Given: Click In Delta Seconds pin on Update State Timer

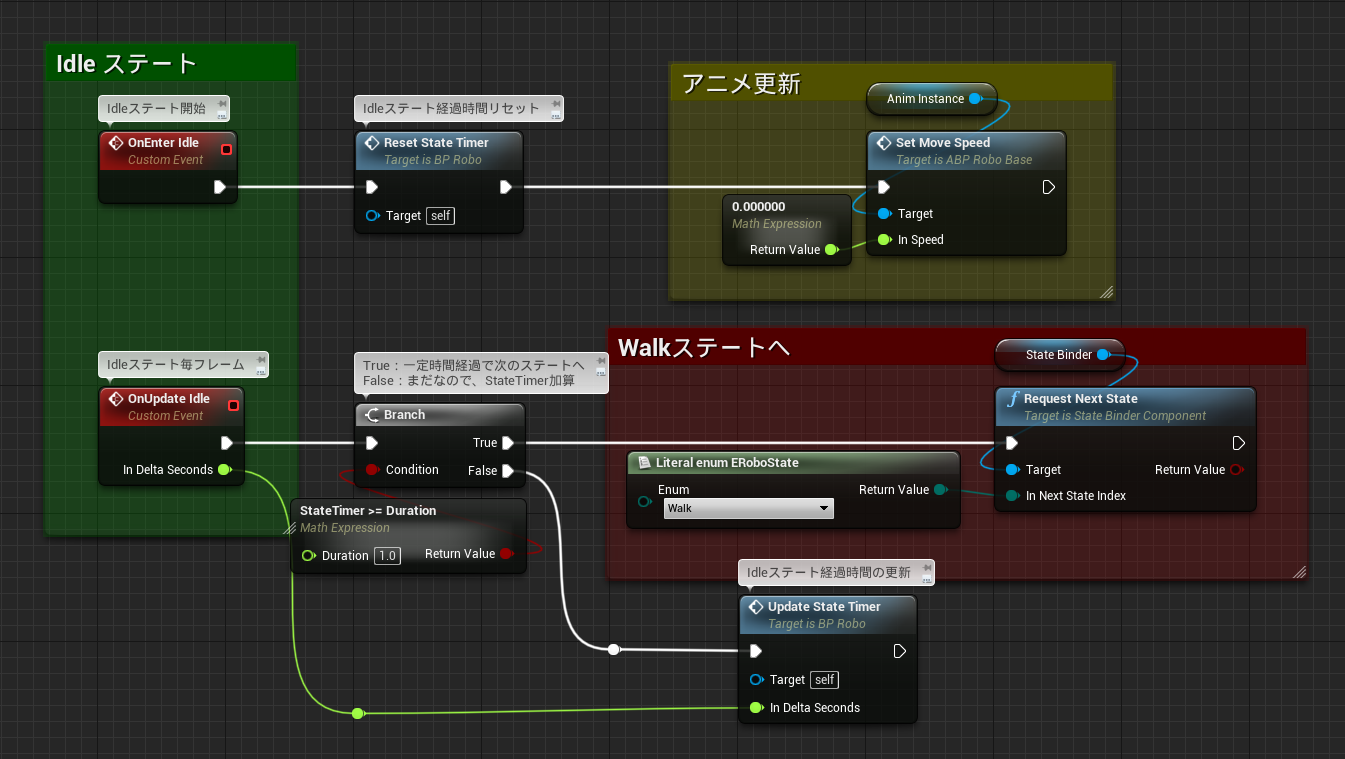Looking at the screenshot, I should pyautogui.click(x=756, y=708).
